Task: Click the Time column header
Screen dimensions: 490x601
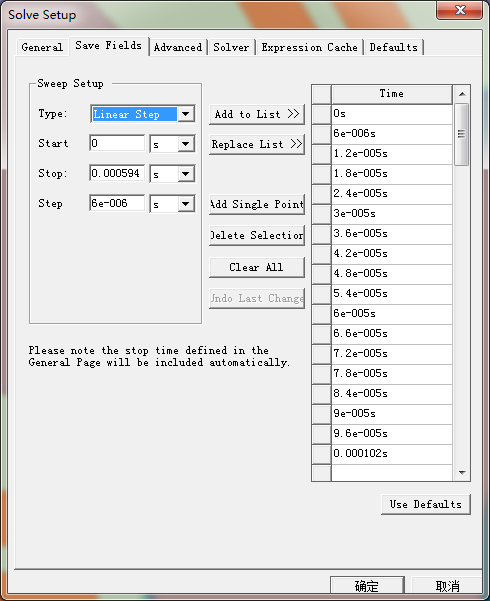Action: 392,94
